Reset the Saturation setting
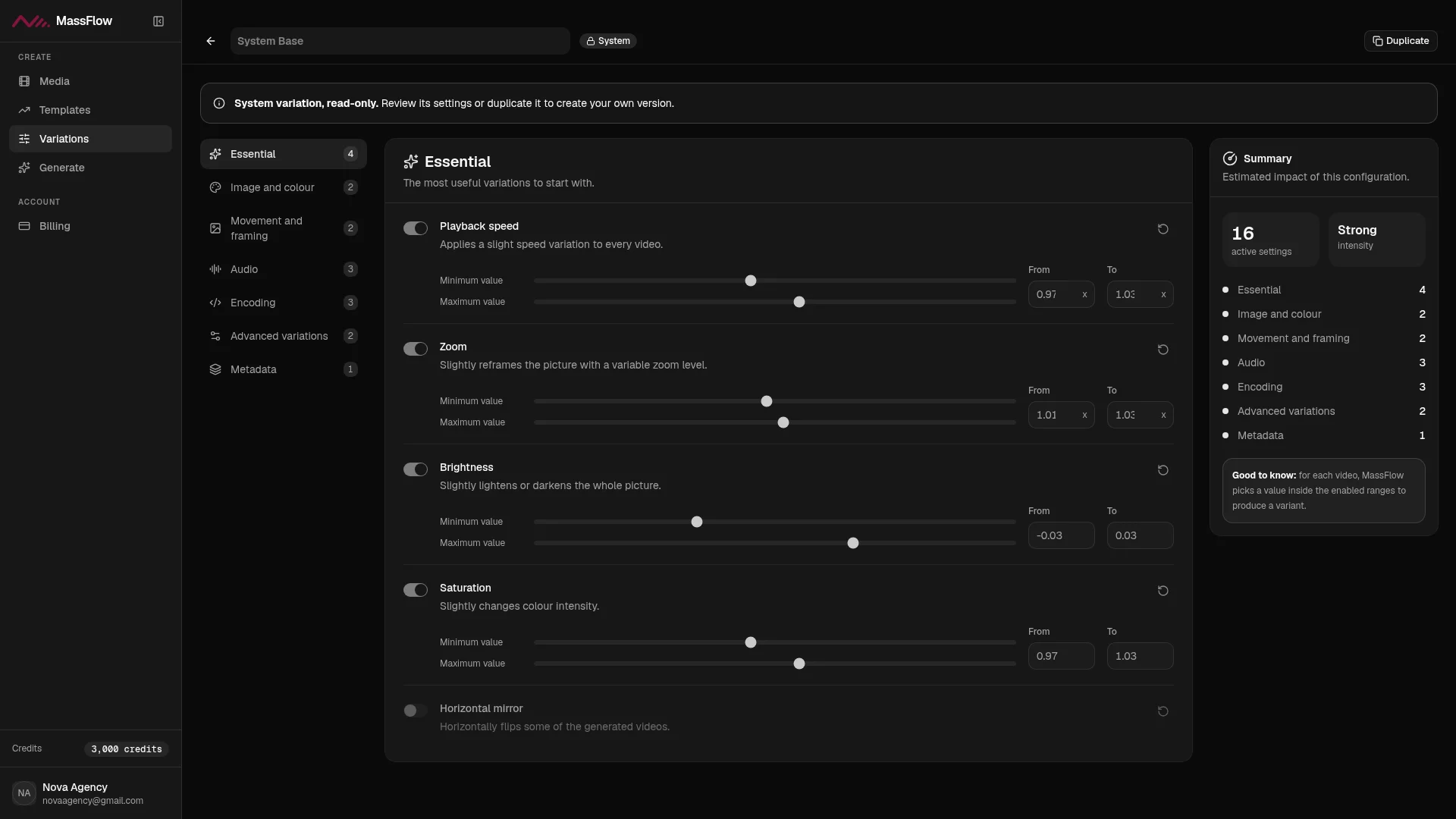The height and width of the screenshot is (819, 1456). coord(1163,591)
